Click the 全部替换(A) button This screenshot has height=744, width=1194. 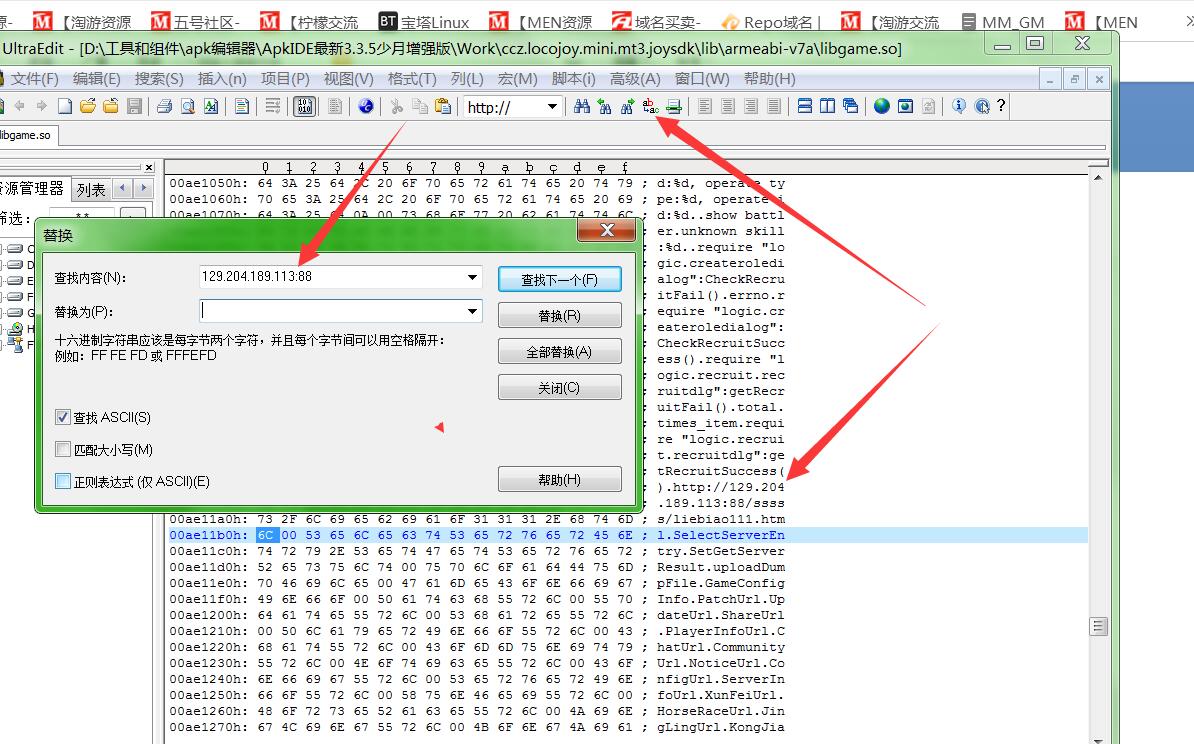coord(559,351)
